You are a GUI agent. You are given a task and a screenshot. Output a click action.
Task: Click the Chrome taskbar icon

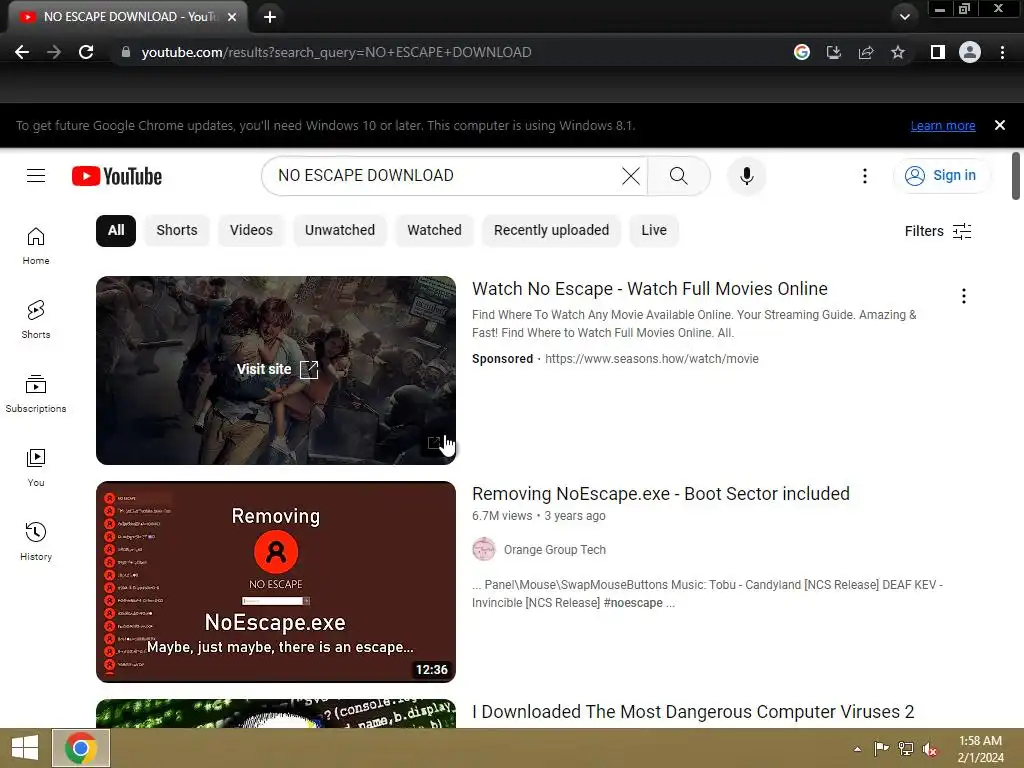81,748
